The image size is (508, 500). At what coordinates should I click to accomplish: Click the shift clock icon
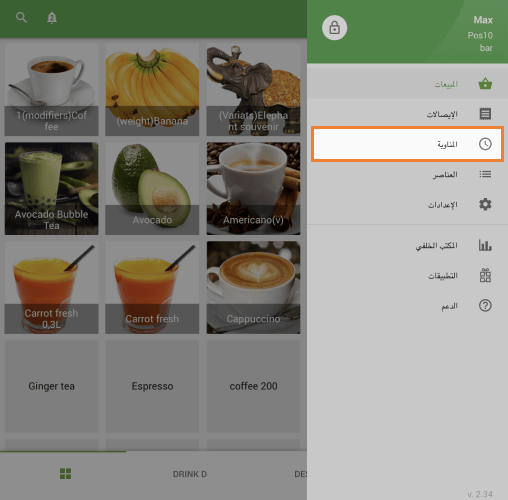[485, 144]
